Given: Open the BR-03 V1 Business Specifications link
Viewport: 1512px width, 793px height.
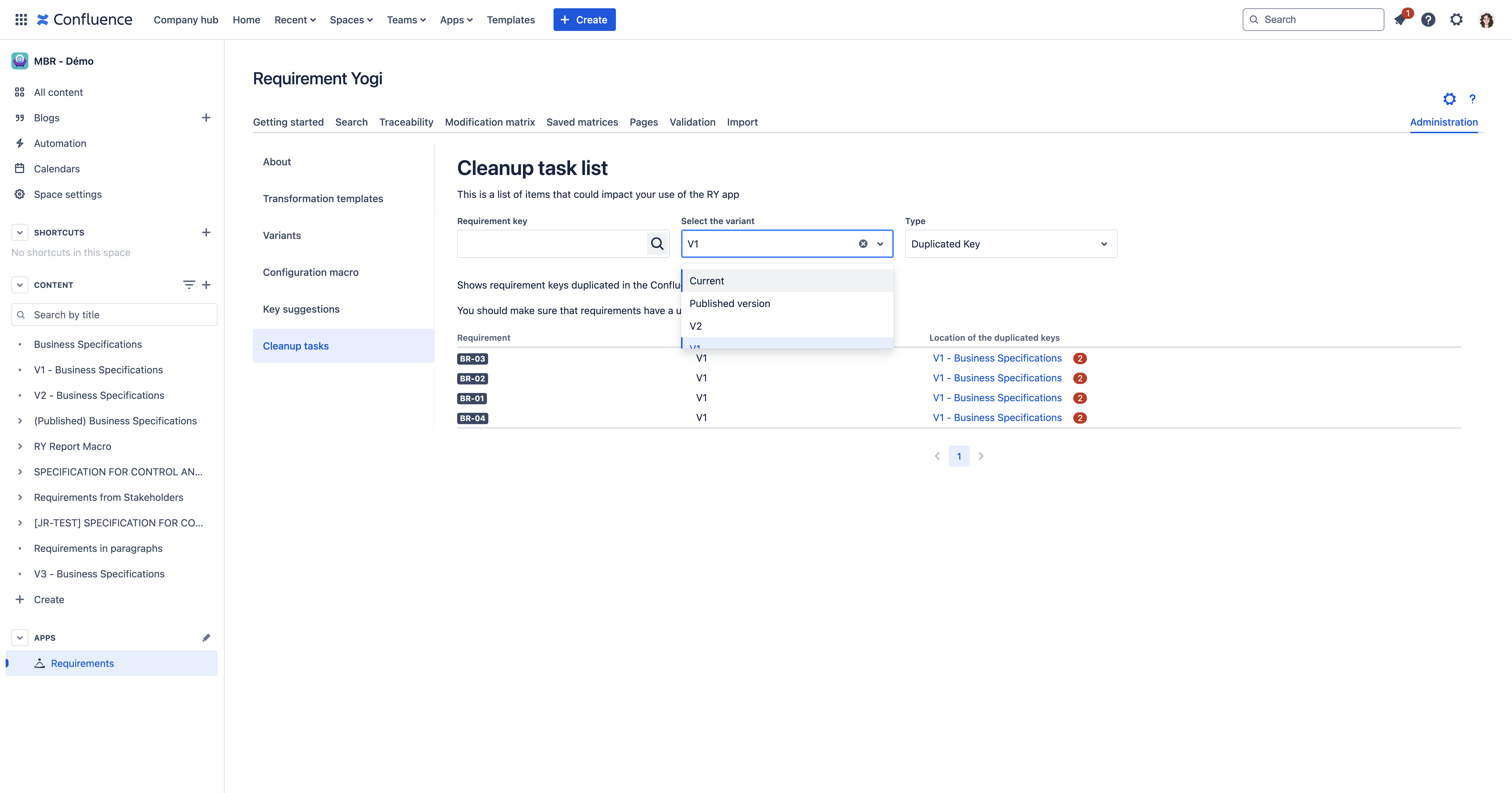Looking at the screenshot, I should point(997,358).
